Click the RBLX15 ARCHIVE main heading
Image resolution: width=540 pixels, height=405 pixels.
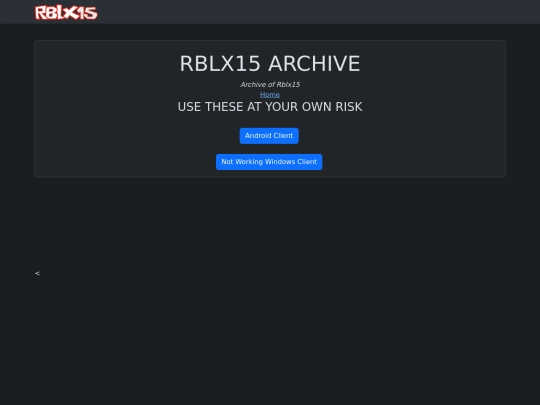pyautogui.click(x=270, y=64)
